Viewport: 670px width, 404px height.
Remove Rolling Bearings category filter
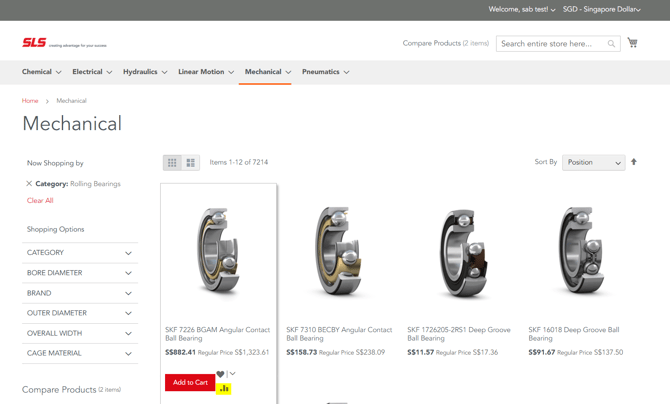(x=29, y=183)
